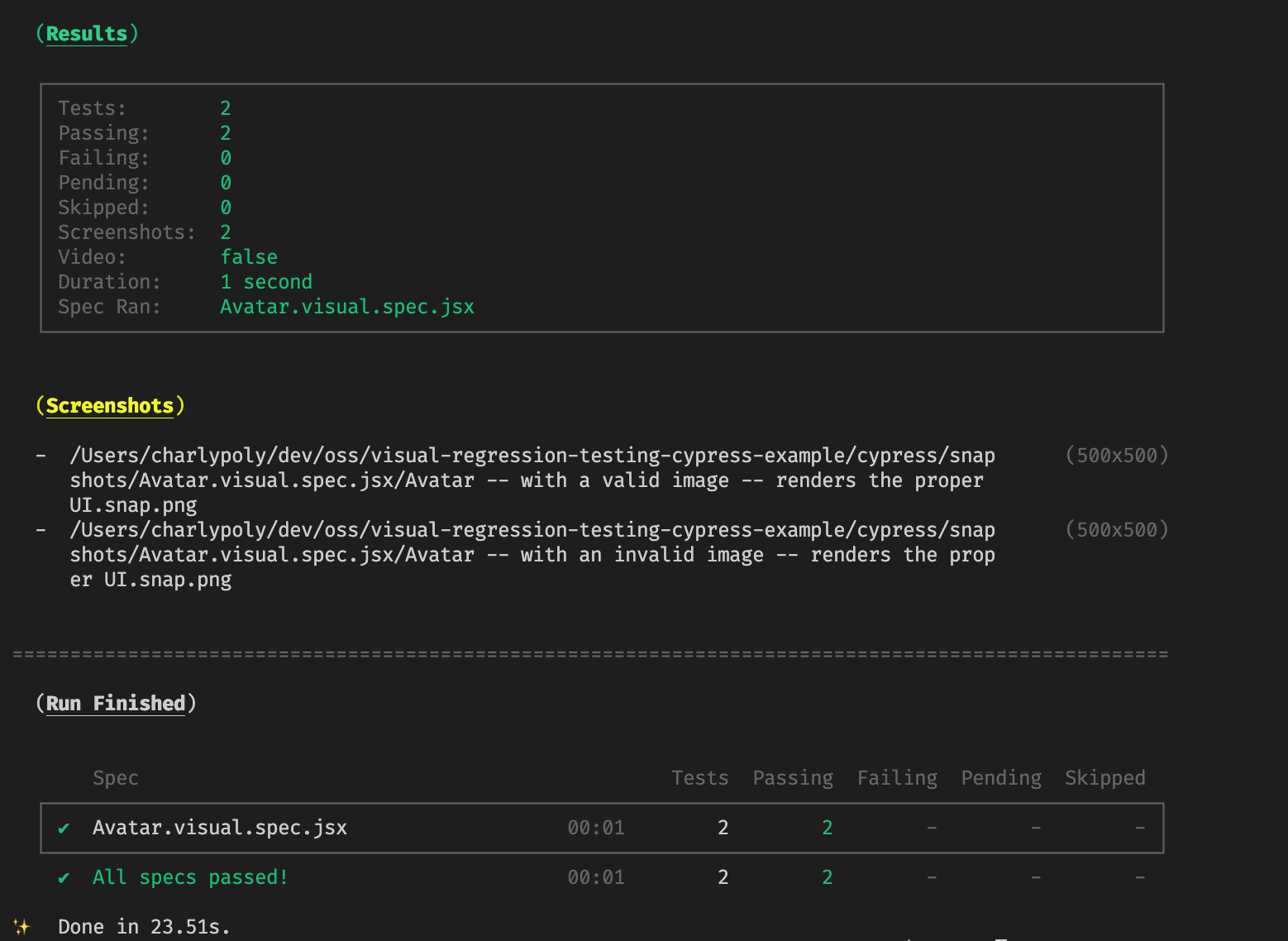Toggle the Video false setting

[x=249, y=257]
